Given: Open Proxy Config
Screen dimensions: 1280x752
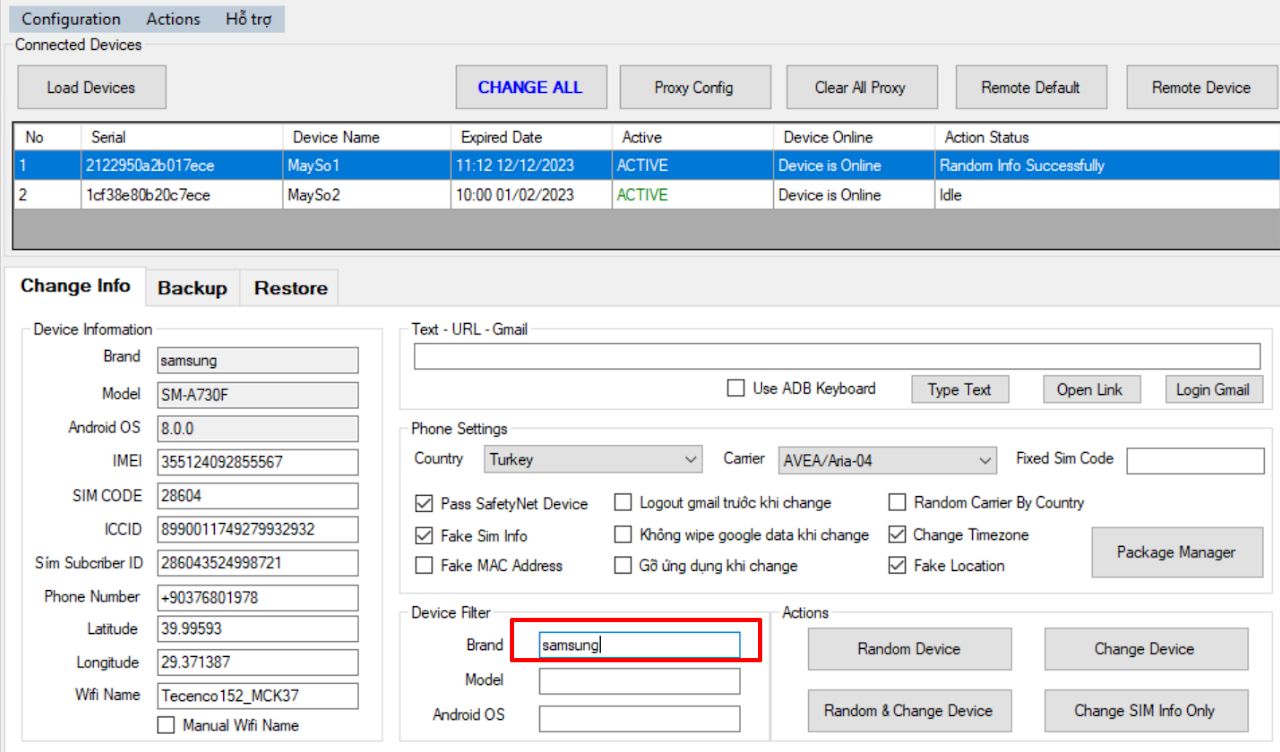Looking at the screenshot, I should (x=694, y=87).
